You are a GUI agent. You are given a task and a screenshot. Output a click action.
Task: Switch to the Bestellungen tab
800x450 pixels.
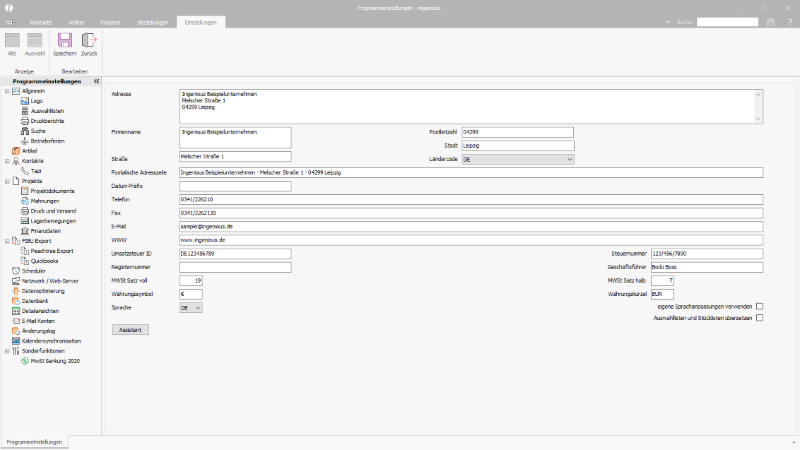pos(153,22)
